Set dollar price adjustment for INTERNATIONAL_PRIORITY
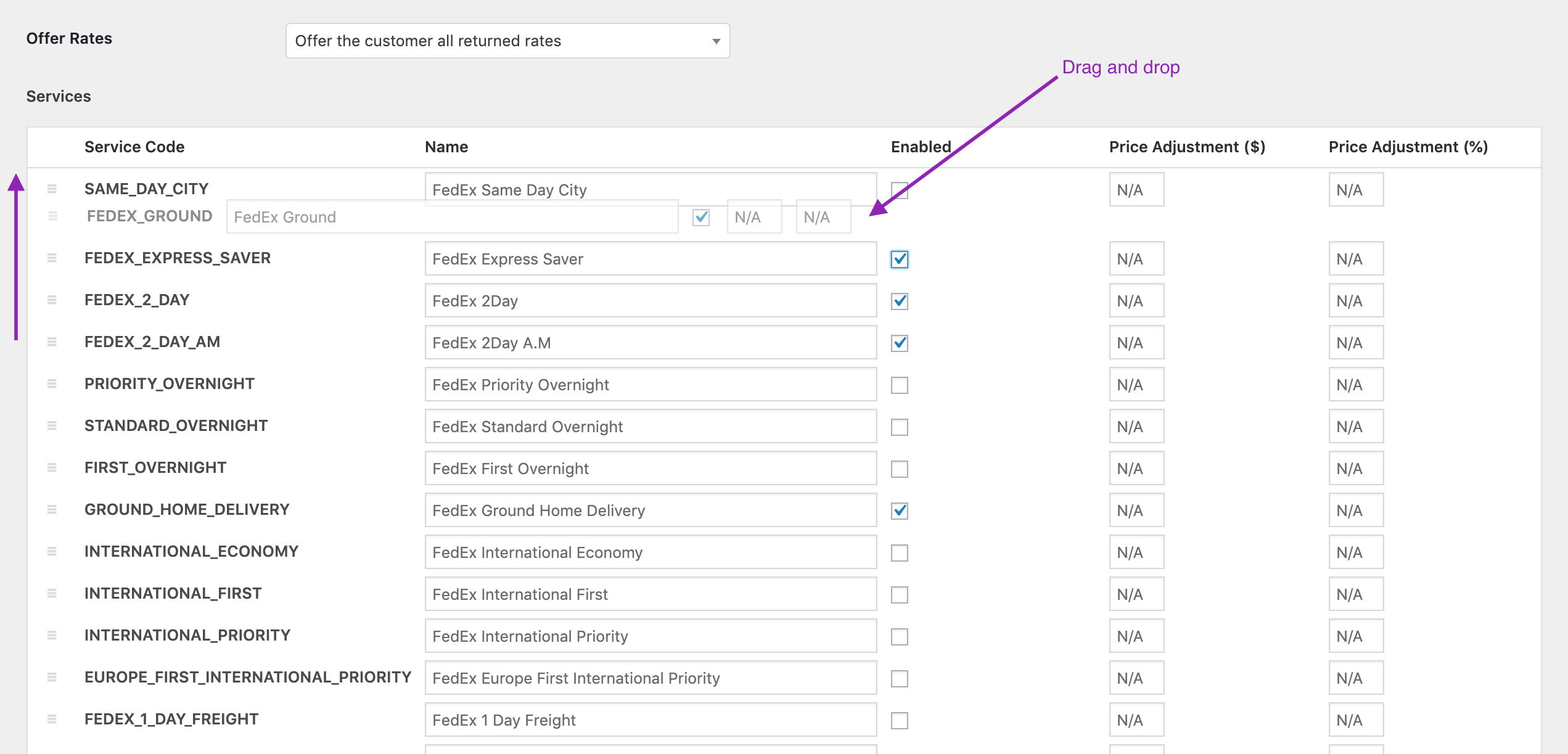The image size is (1568, 754). 1136,636
